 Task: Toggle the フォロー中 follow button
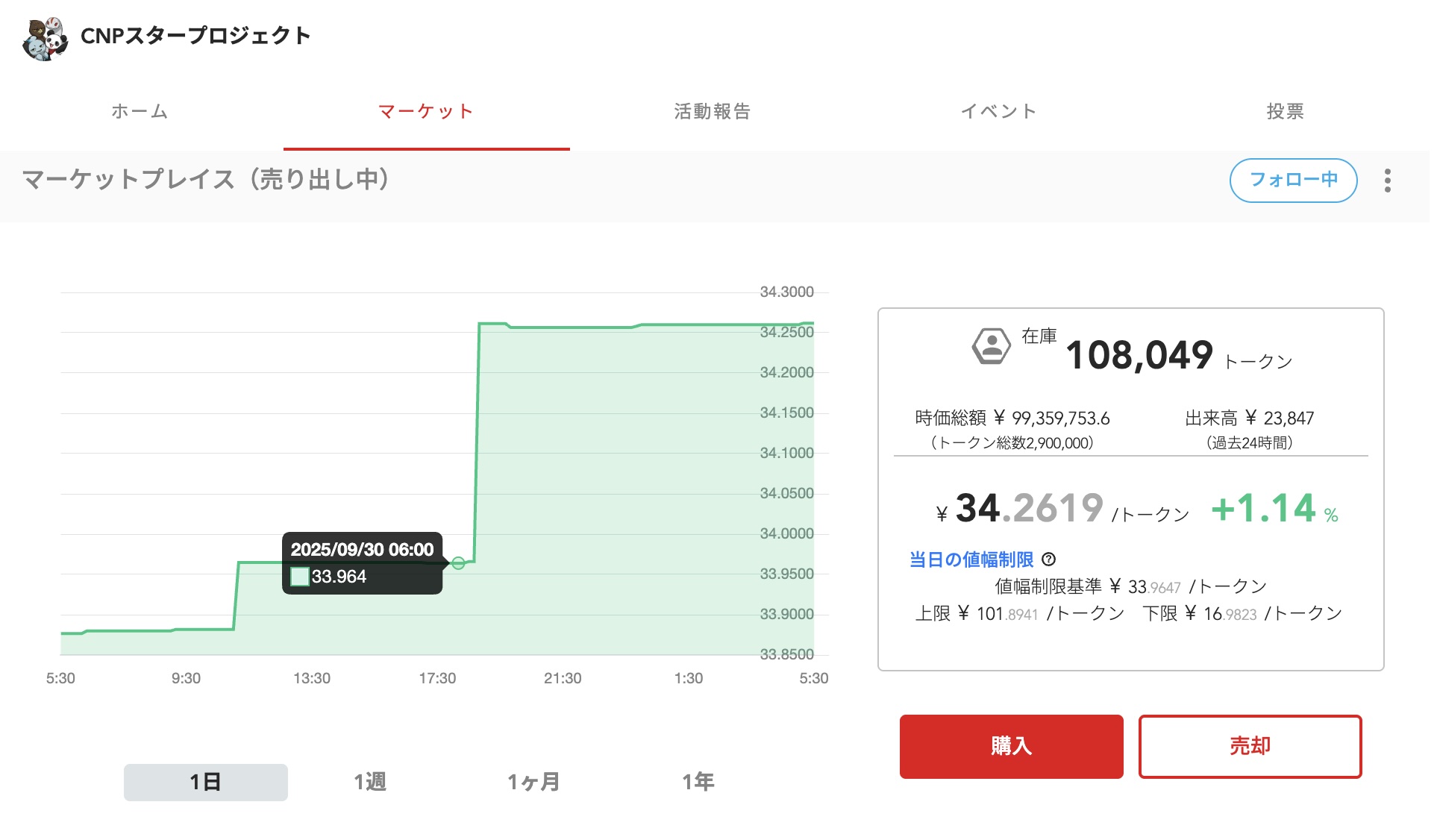coord(1292,181)
